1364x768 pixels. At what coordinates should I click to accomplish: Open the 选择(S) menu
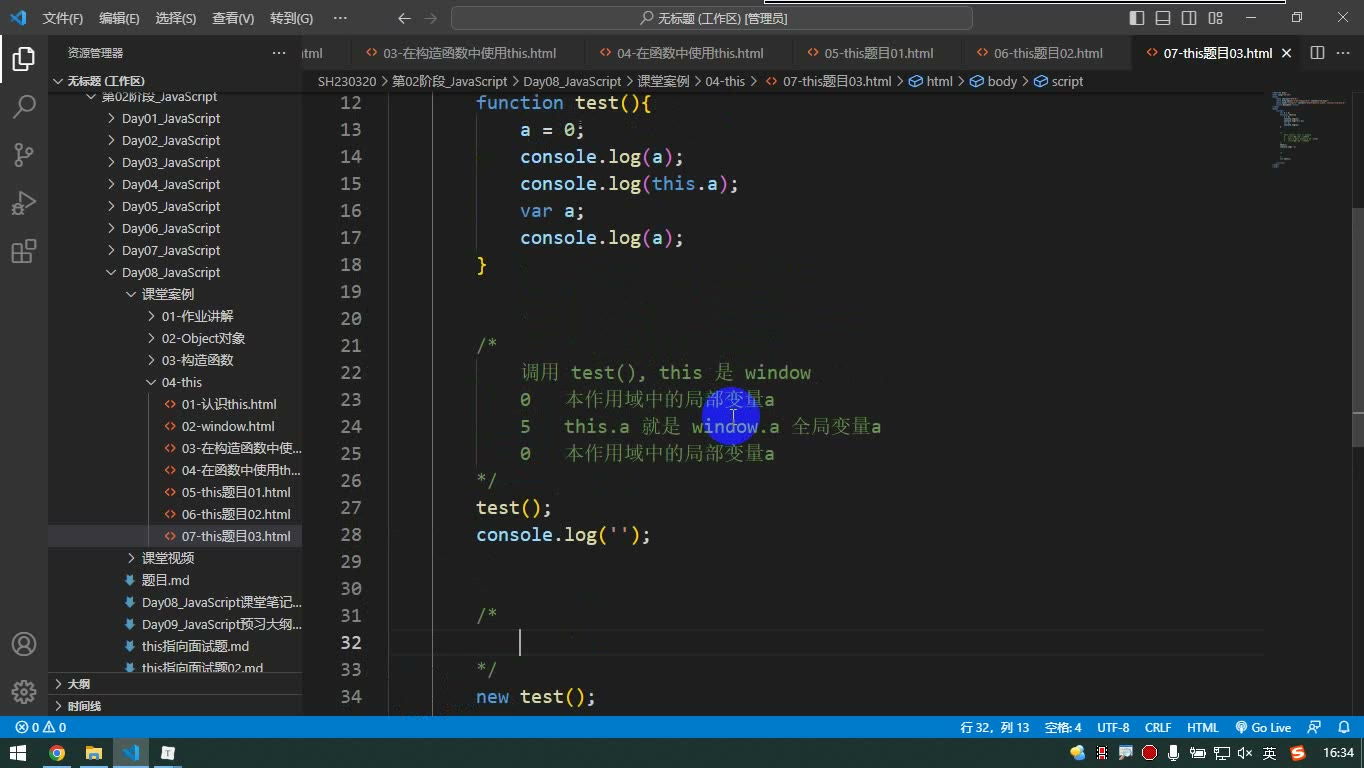pos(176,18)
